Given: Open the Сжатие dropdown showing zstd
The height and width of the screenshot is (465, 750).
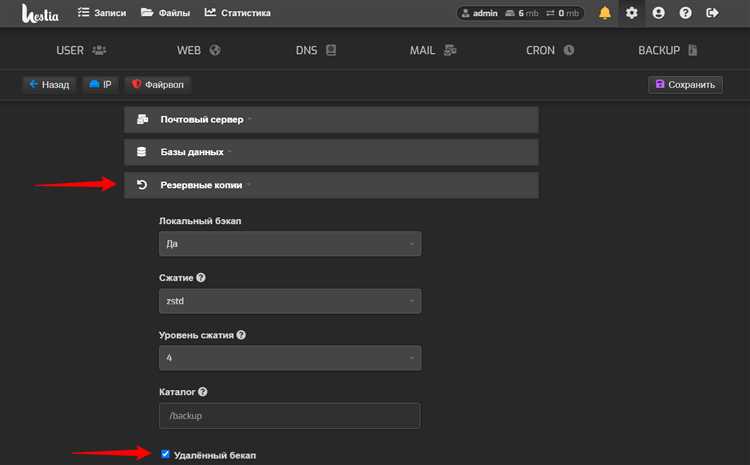Looking at the screenshot, I should point(290,301).
